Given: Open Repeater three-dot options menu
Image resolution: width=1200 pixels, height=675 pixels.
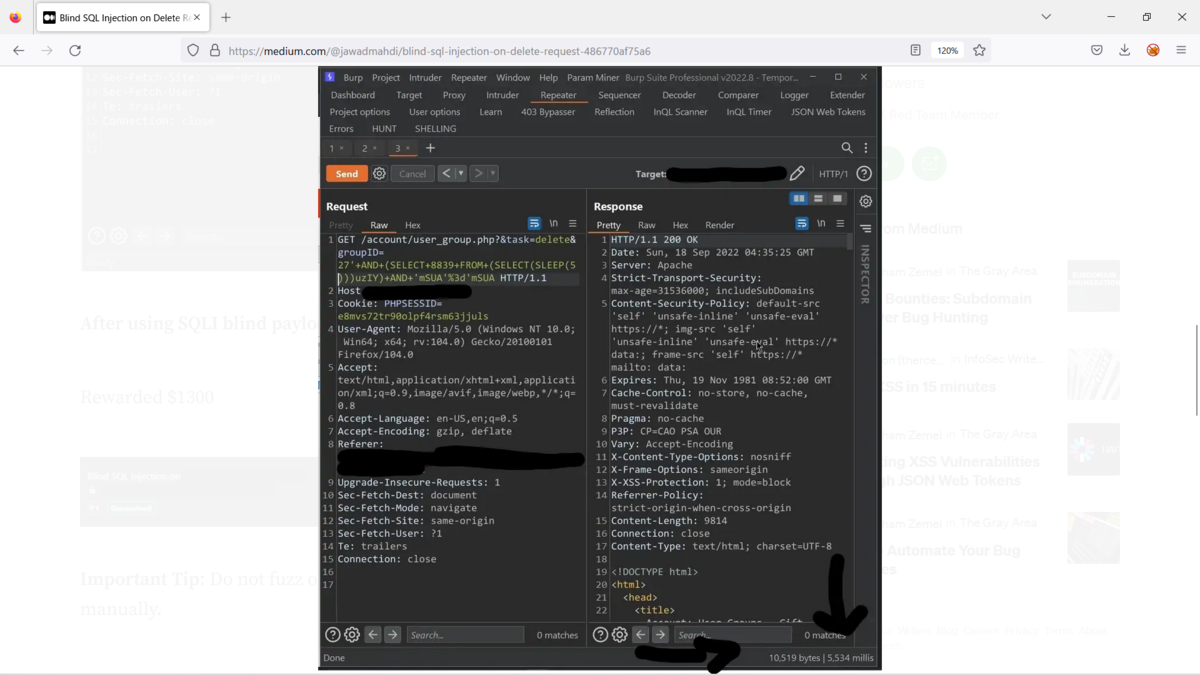Looking at the screenshot, I should (866, 148).
